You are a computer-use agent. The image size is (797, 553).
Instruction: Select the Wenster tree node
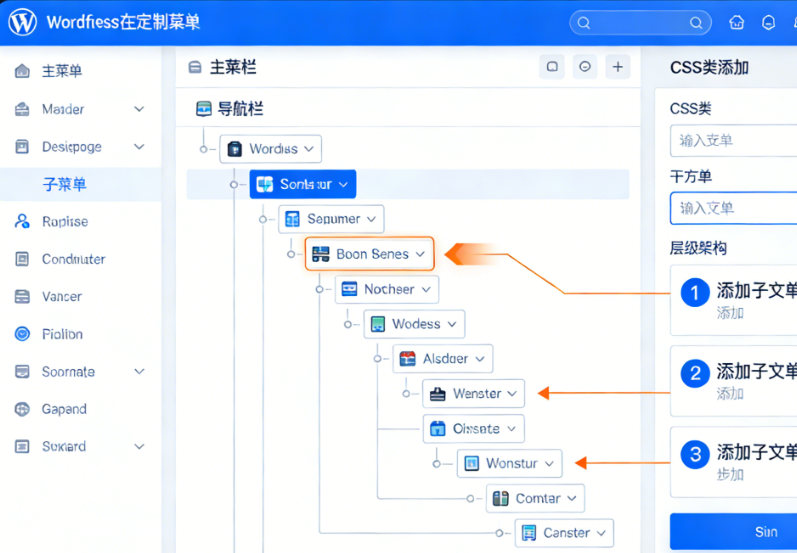point(473,393)
